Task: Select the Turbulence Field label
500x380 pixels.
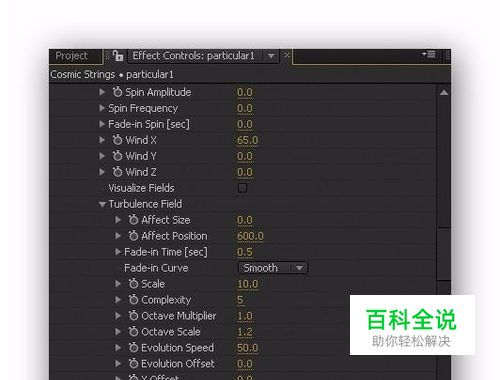Action: tap(145, 204)
